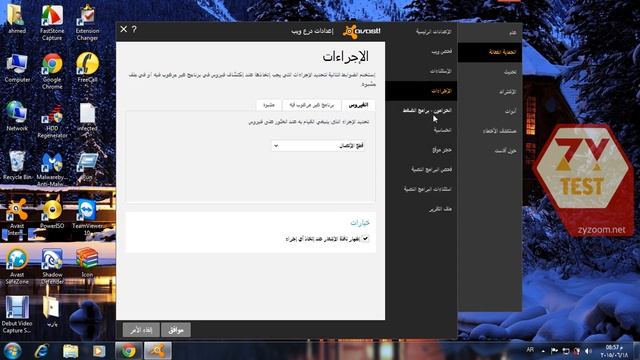The width and height of the screenshot is (640, 360).
Task: Close the Web Shield settings dialog with X
Action: [124, 29]
